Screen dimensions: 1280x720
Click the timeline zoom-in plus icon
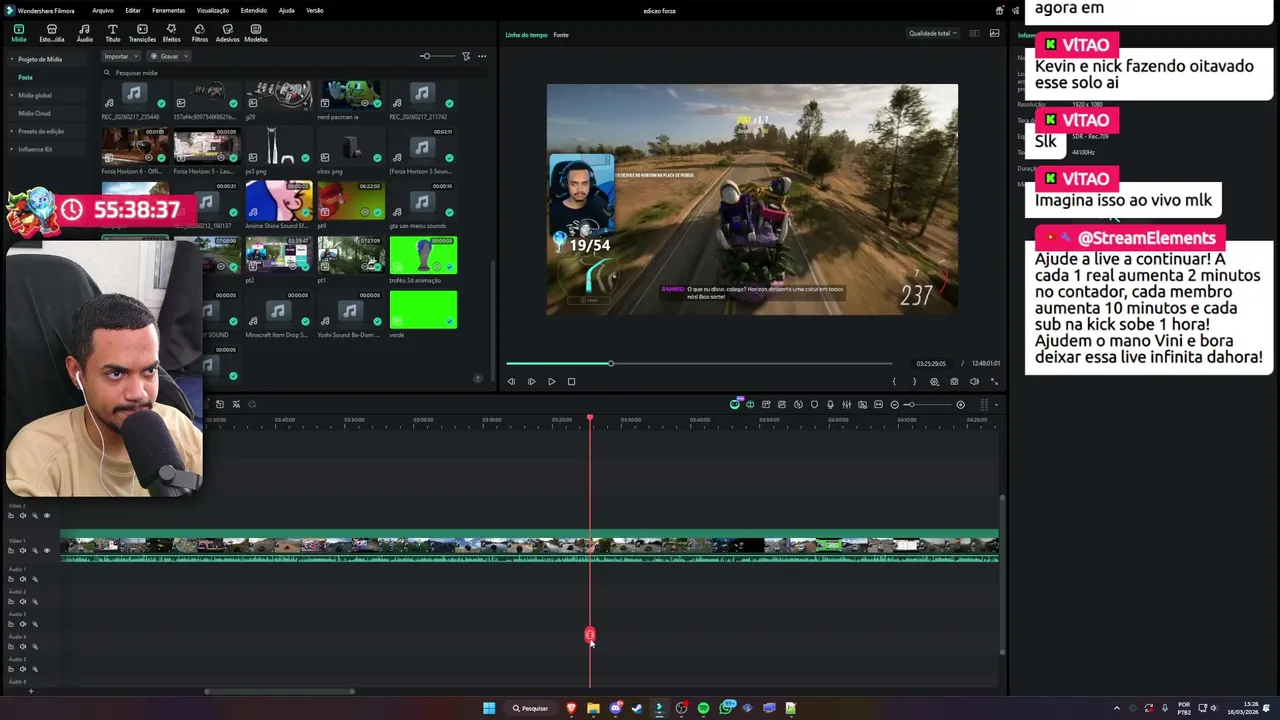[x=960, y=404]
